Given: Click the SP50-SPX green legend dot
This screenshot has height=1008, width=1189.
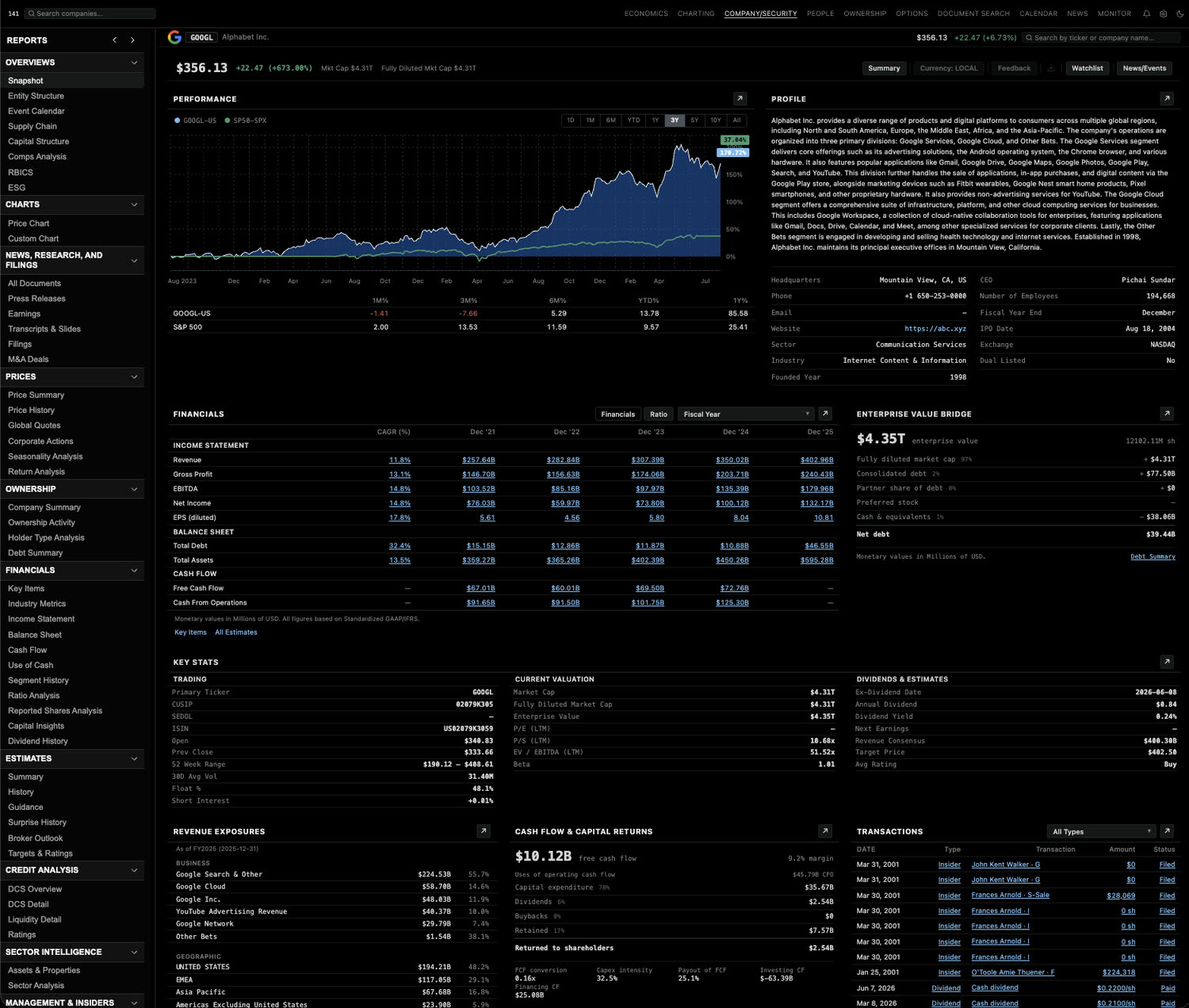Looking at the screenshot, I should pos(227,120).
